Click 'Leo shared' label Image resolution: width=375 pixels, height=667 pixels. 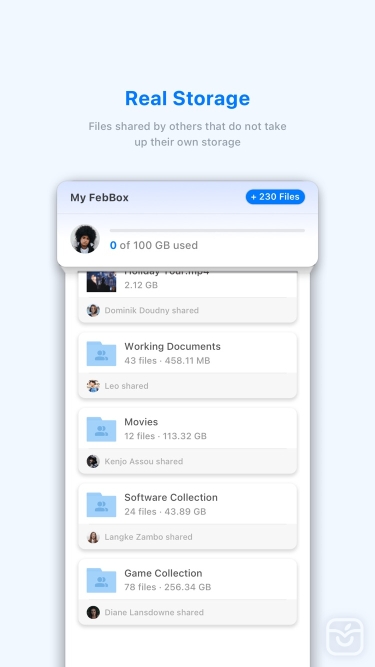(x=126, y=386)
